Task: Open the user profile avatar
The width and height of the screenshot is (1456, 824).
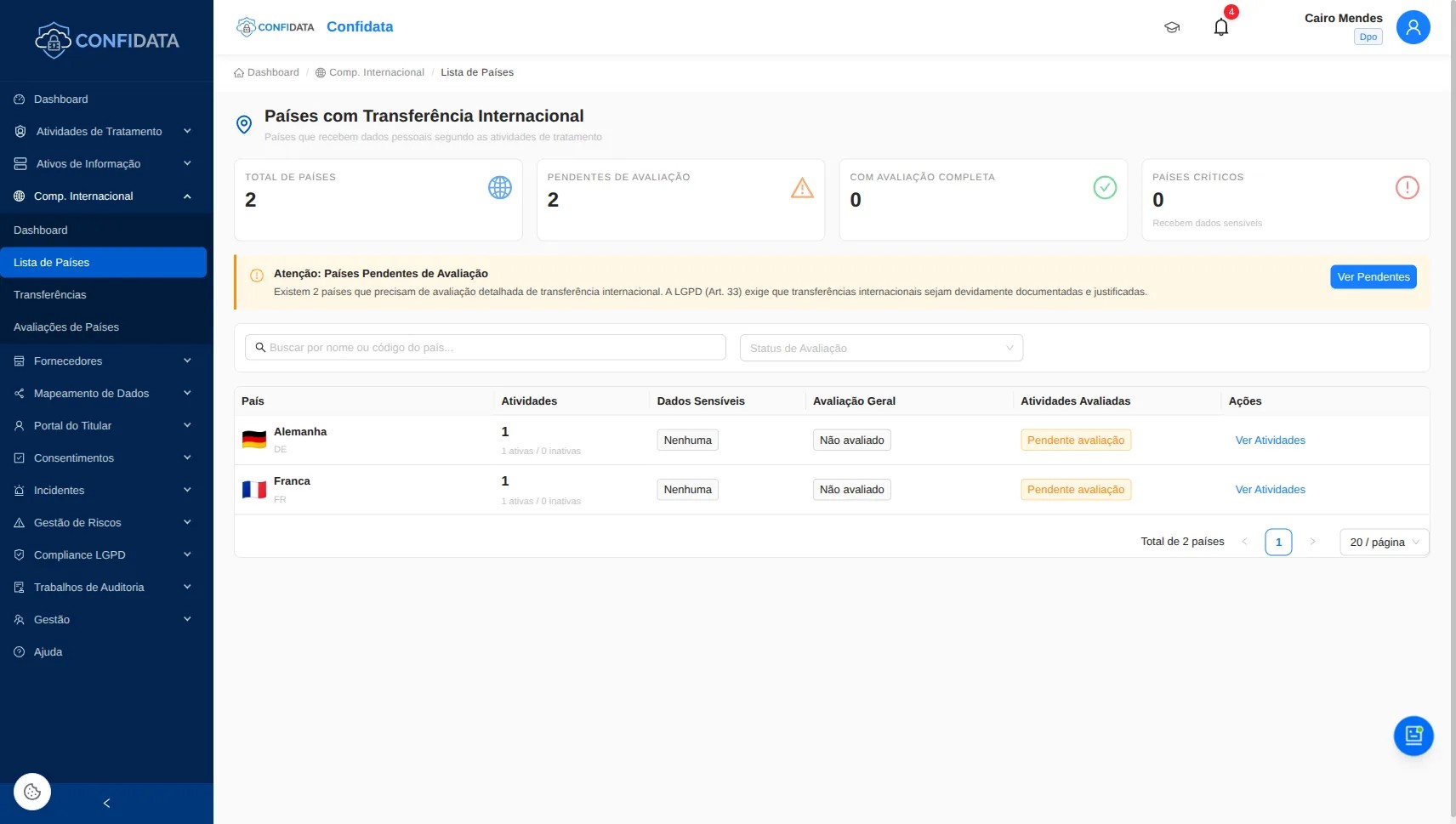Action: pos(1412,27)
